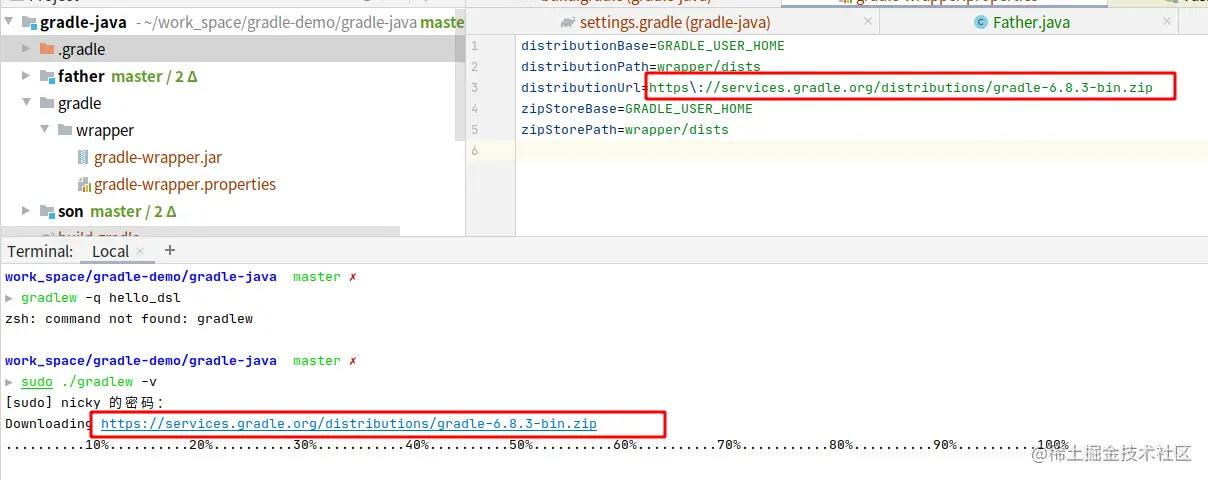Select the wrapper folder name
Image resolution: width=1208 pixels, height=480 pixels.
[x=105, y=130]
